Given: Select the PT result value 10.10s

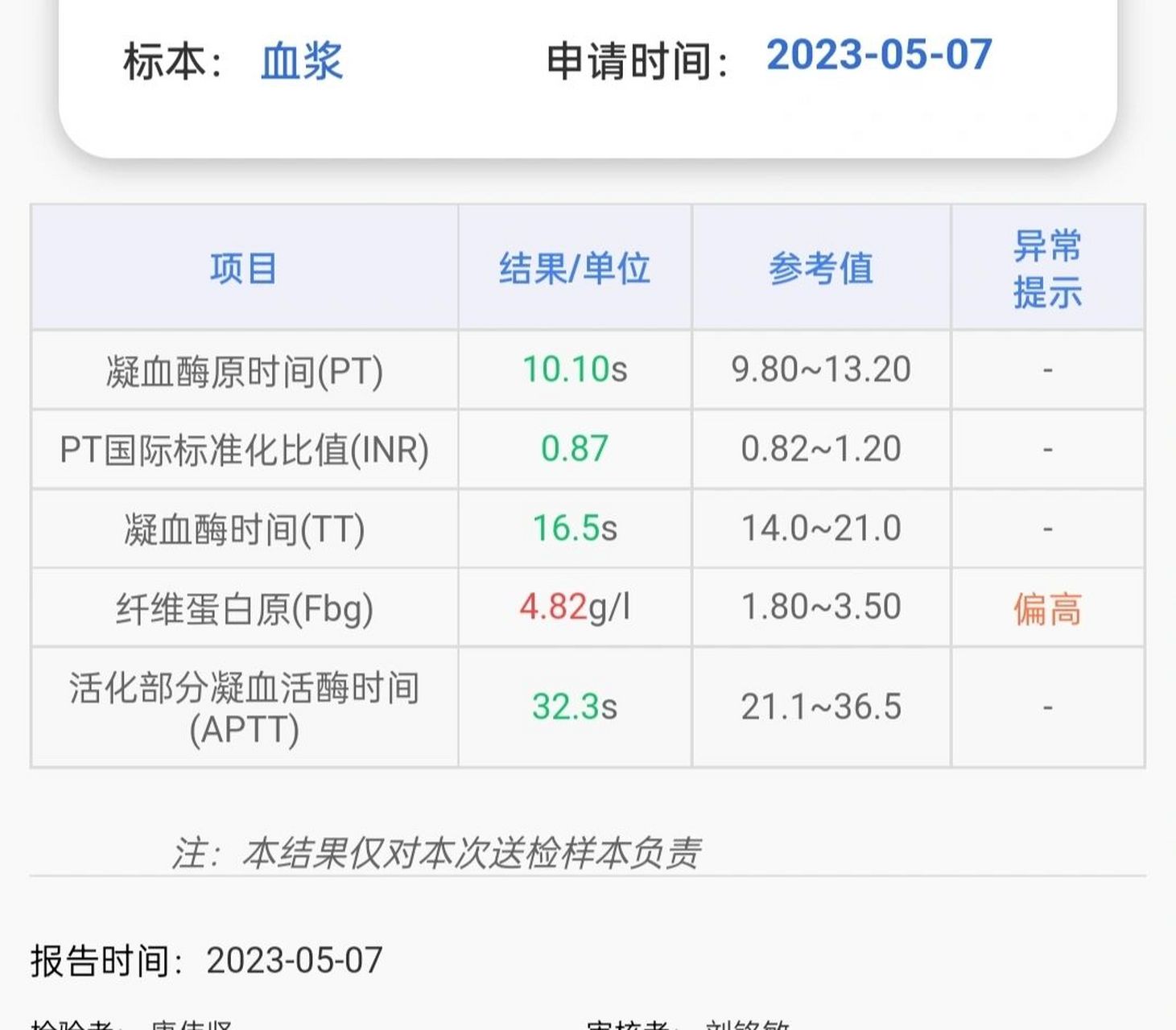Looking at the screenshot, I should click(576, 369).
